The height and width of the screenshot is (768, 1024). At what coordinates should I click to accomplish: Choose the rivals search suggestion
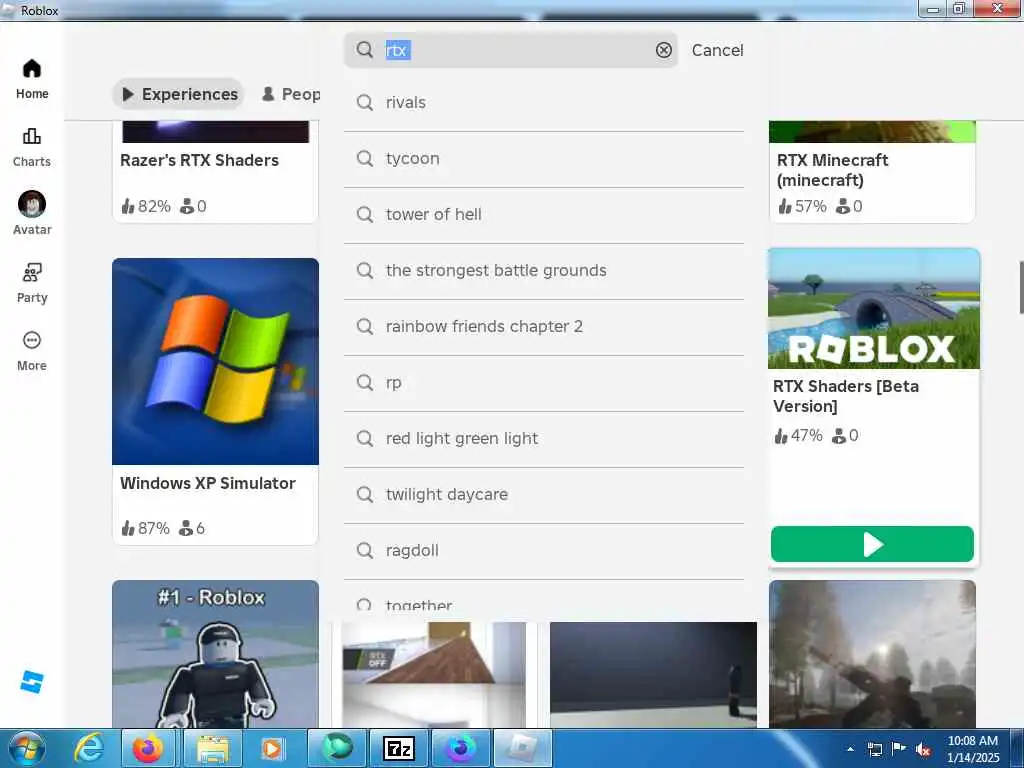coord(543,103)
